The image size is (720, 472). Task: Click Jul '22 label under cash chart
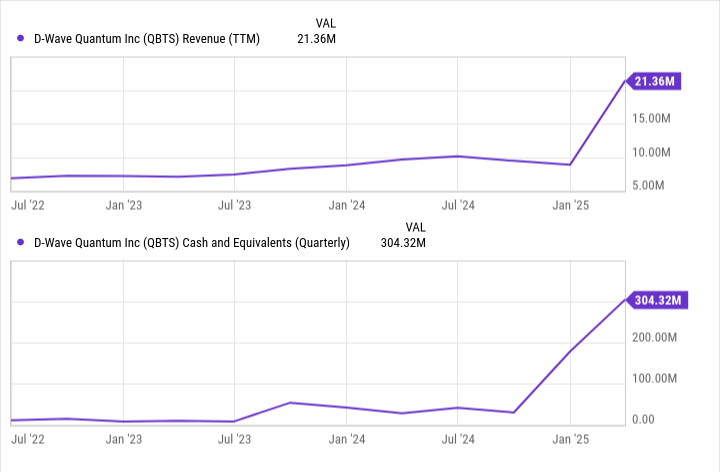tap(28, 439)
